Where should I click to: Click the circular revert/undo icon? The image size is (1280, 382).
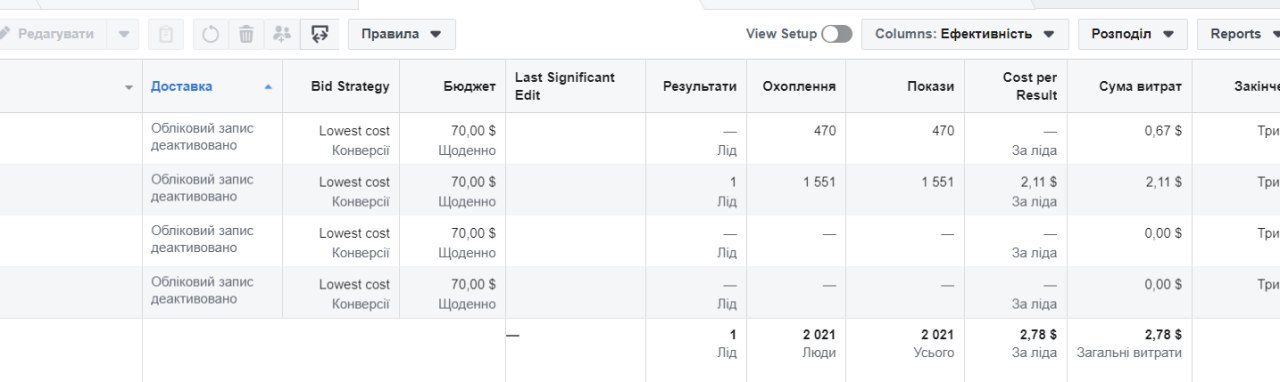[210, 34]
